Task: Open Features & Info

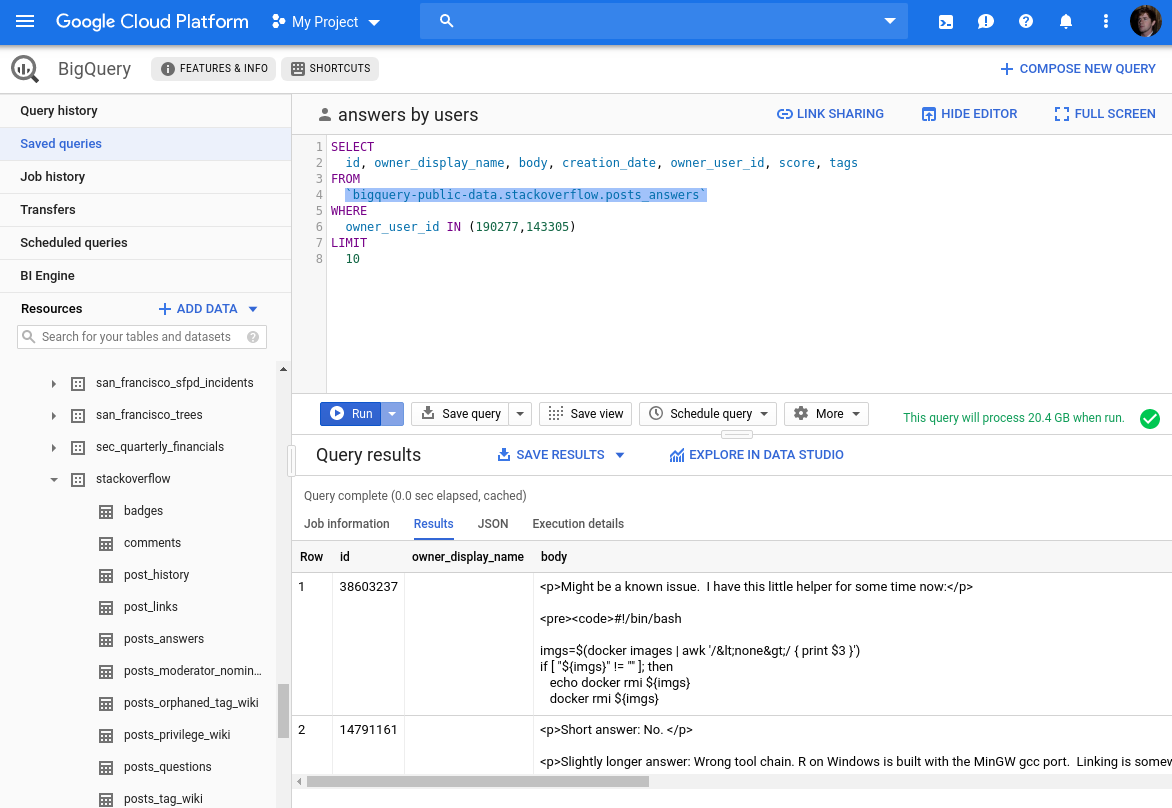Action: tap(214, 69)
